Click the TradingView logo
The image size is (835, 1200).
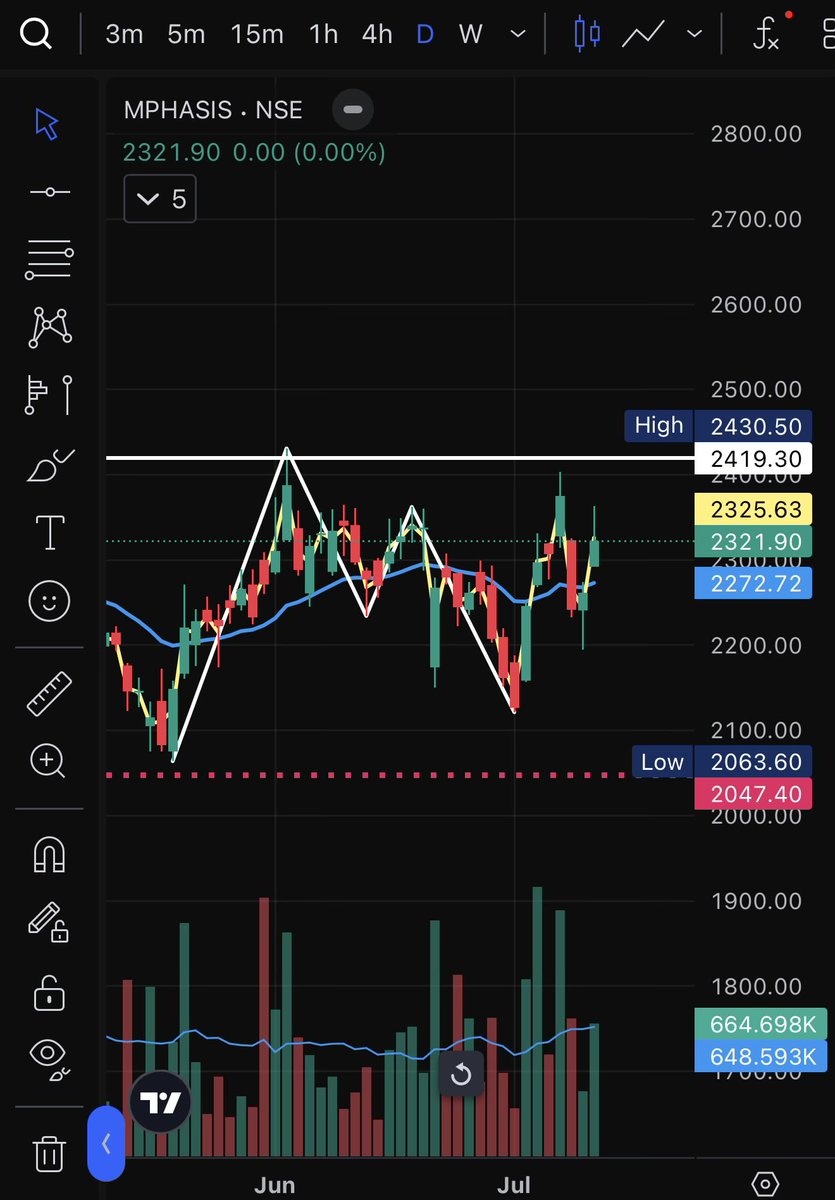(160, 1101)
